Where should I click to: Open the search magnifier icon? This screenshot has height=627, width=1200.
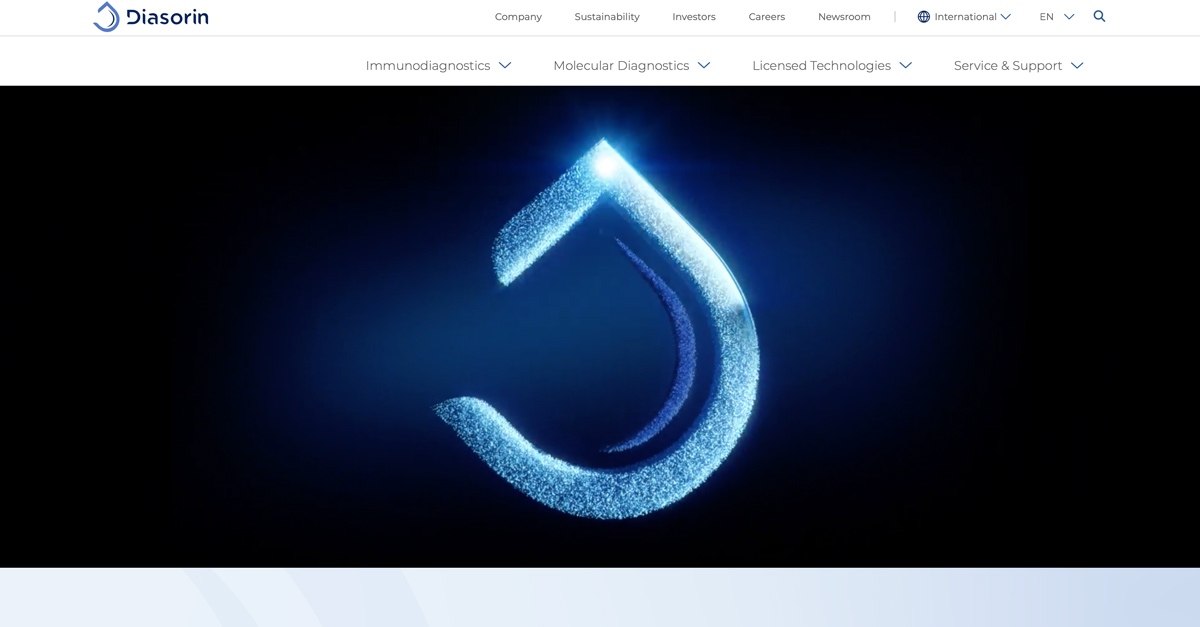pyautogui.click(x=1099, y=16)
